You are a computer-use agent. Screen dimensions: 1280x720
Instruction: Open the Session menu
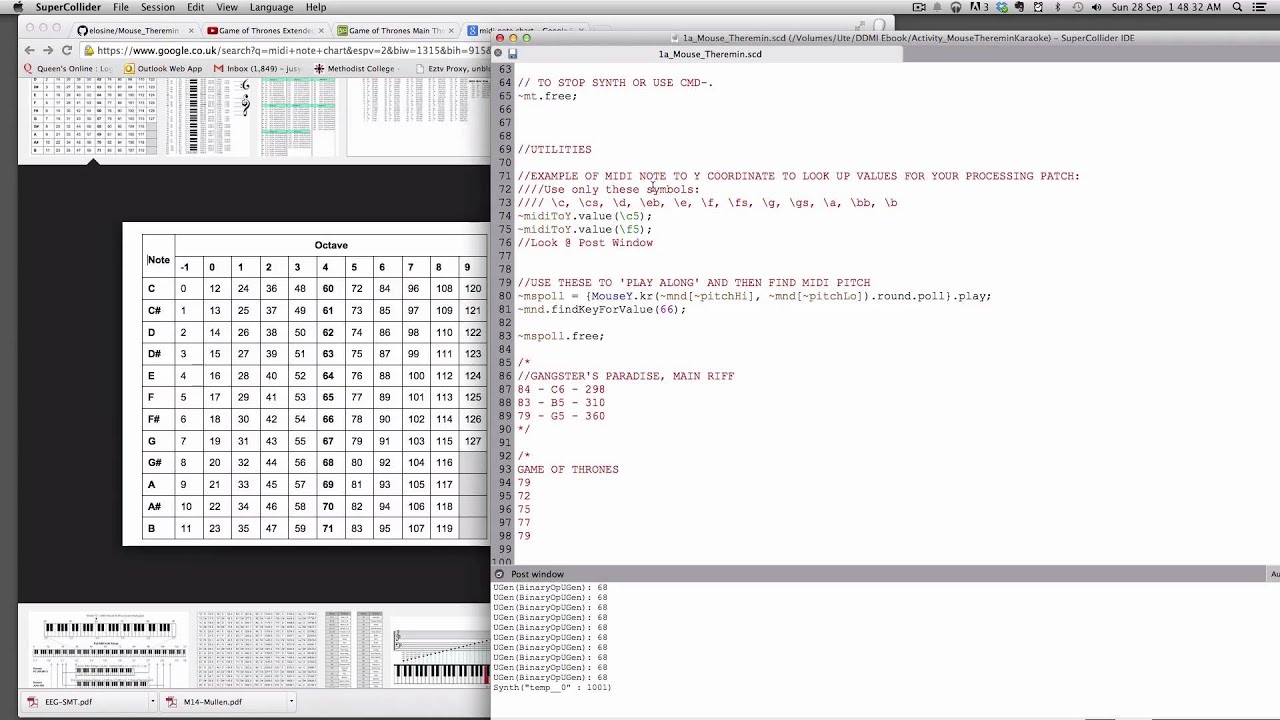click(158, 7)
